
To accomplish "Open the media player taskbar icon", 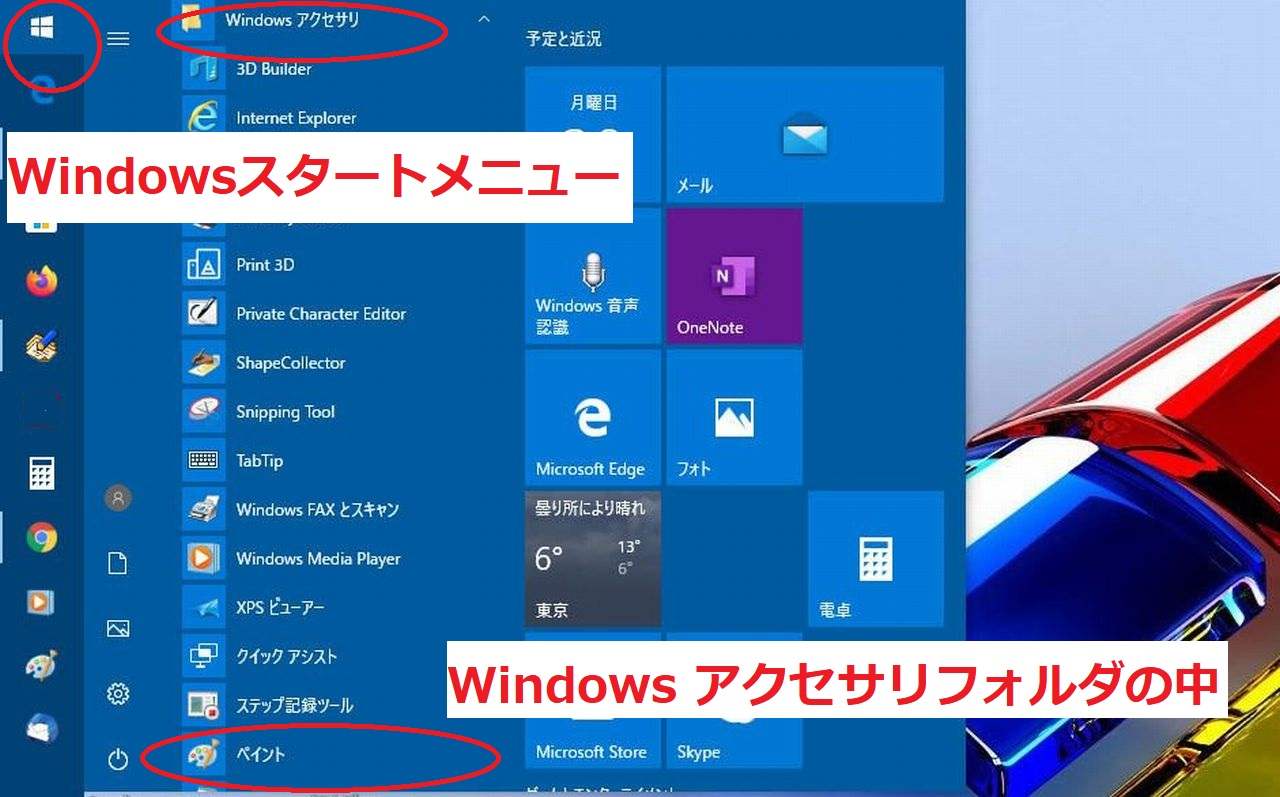I will click(x=41, y=602).
